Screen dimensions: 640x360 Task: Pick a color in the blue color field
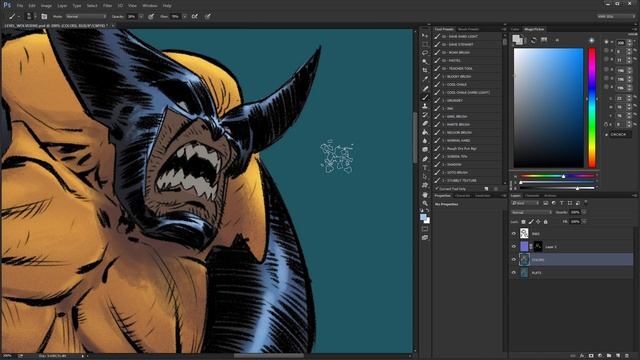[x=548, y=108]
